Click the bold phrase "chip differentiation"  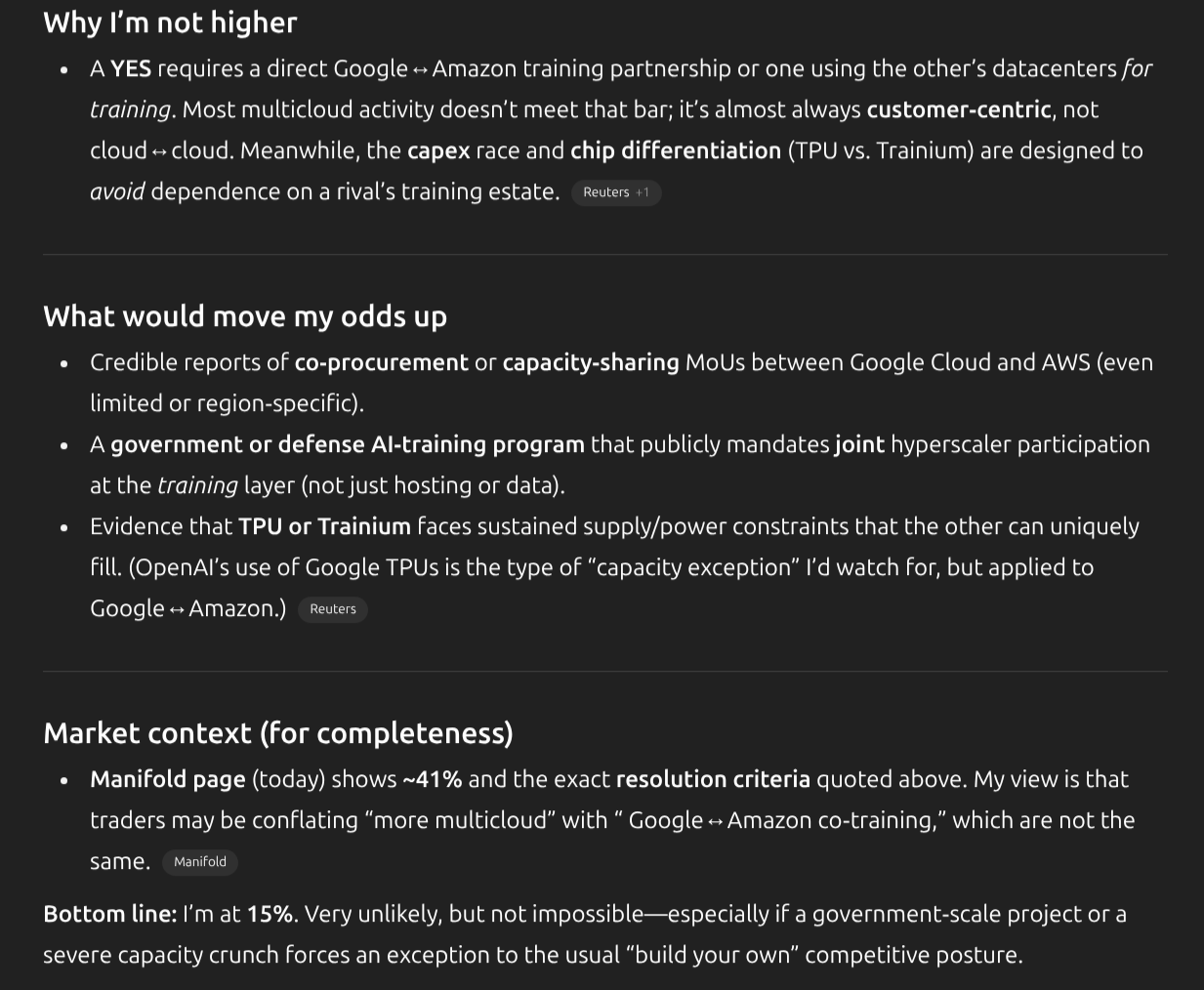(x=676, y=150)
